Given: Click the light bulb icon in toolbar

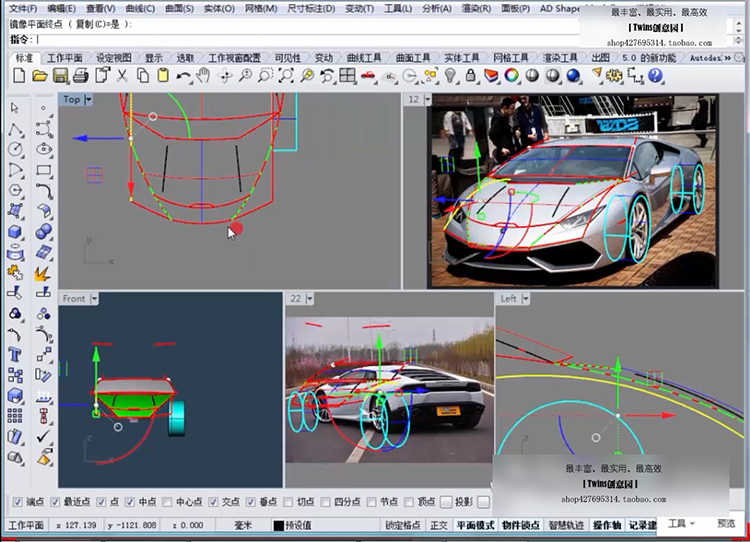Looking at the screenshot, I should click(450, 76).
